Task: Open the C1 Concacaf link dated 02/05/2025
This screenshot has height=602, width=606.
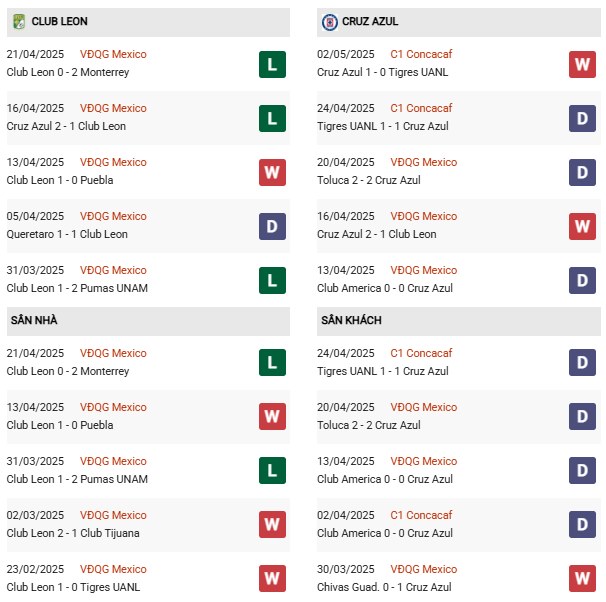Action: tap(421, 54)
